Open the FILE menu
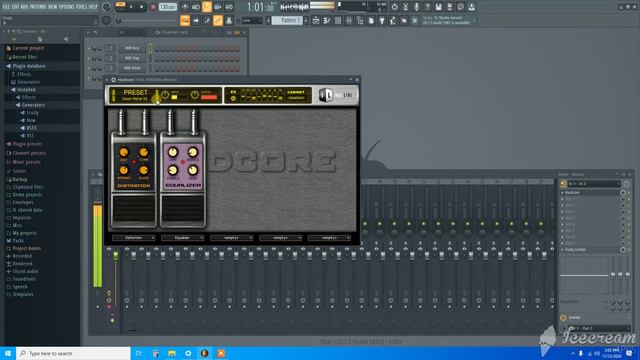 tap(6, 7)
